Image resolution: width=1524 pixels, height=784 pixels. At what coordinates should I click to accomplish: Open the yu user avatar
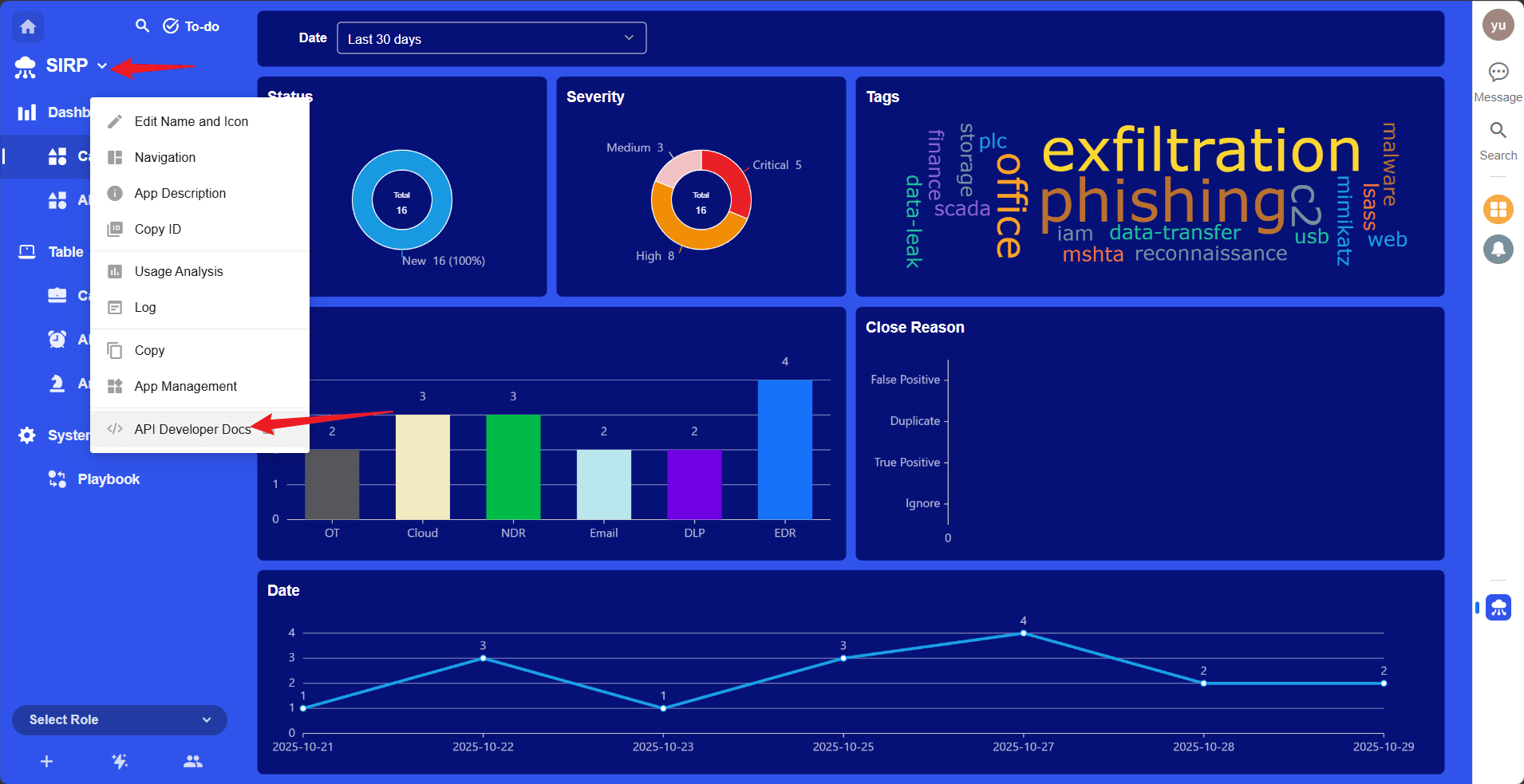click(1498, 26)
